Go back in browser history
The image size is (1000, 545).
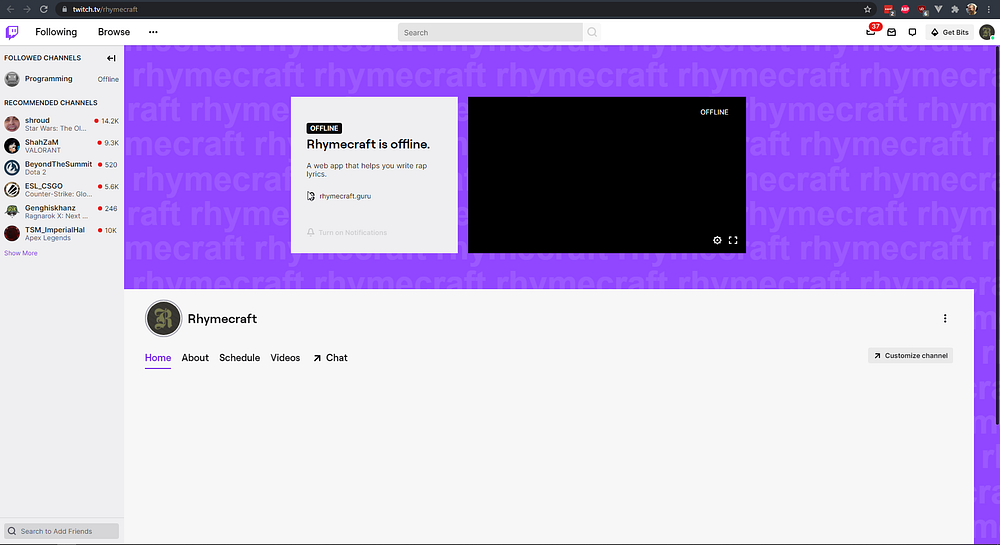10,9
